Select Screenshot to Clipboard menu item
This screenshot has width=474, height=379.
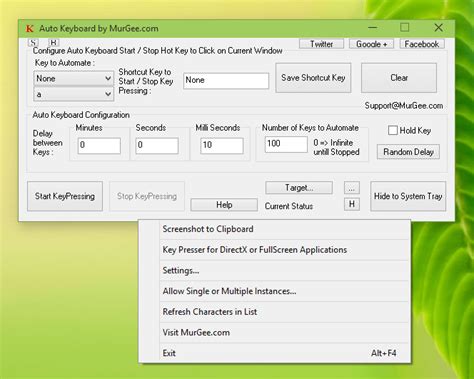click(x=275, y=229)
